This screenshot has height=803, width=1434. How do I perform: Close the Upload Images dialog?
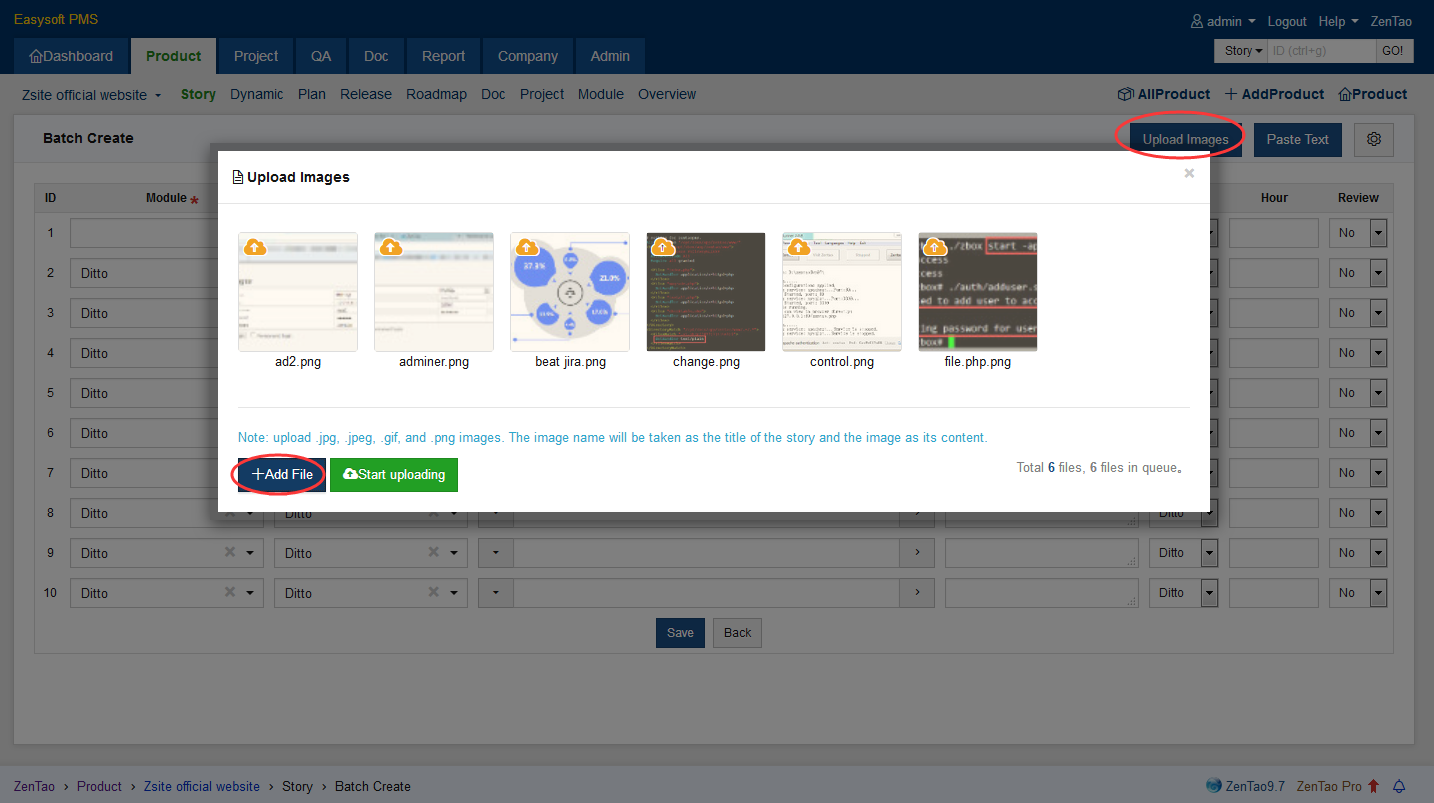point(1189,173)
